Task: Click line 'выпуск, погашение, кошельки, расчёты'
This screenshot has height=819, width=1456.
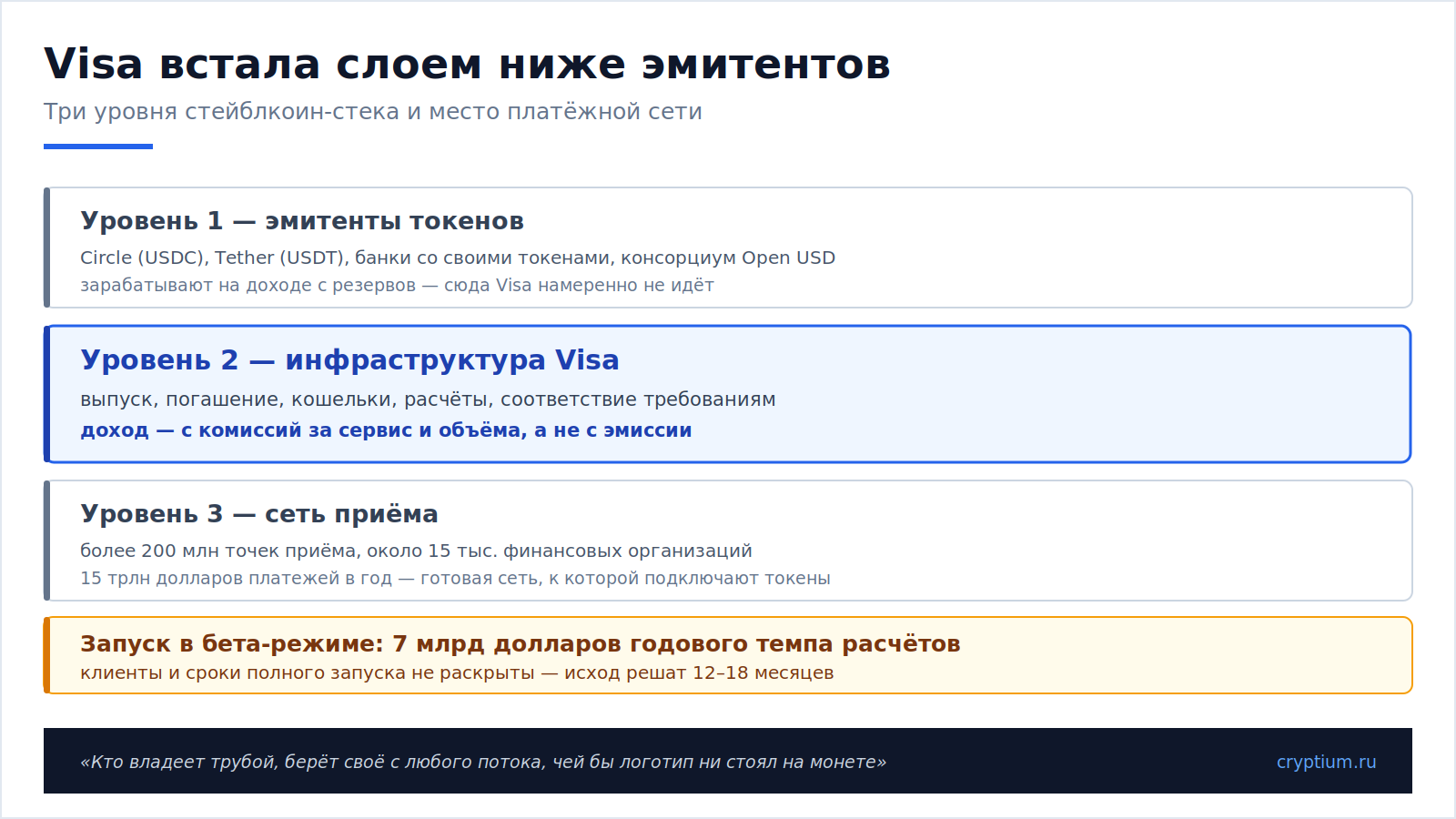Action: [x=428, y=399]
